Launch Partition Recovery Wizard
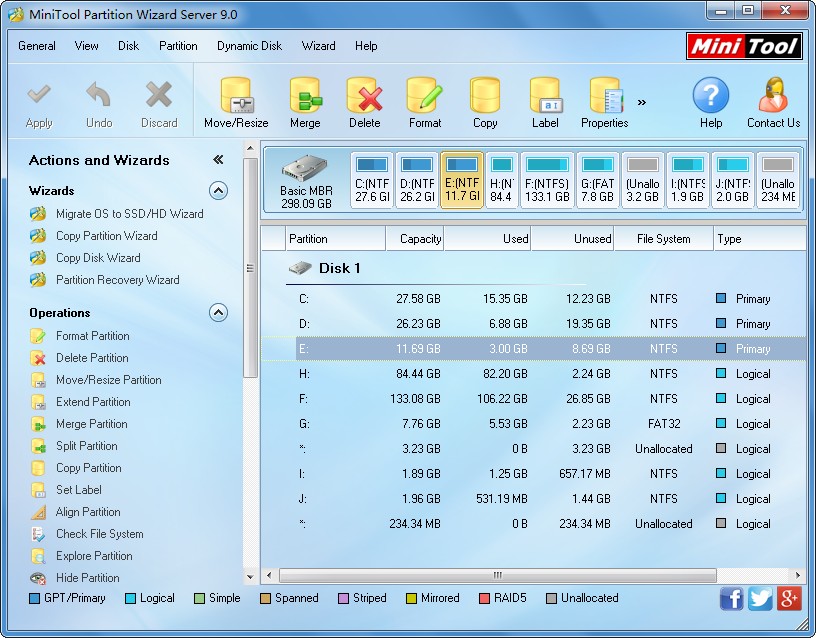 pyautogui.click(x=118, y=280)
